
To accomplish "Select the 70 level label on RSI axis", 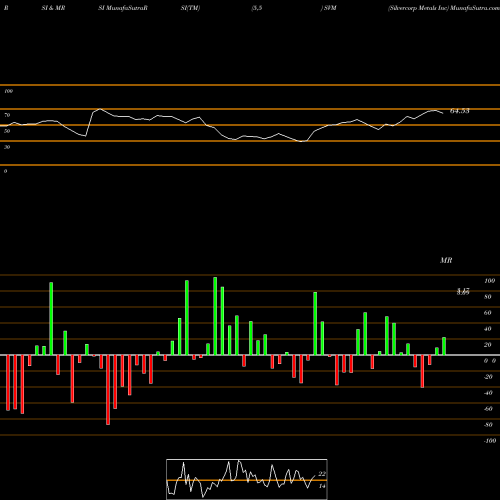I will coord(7,115).
